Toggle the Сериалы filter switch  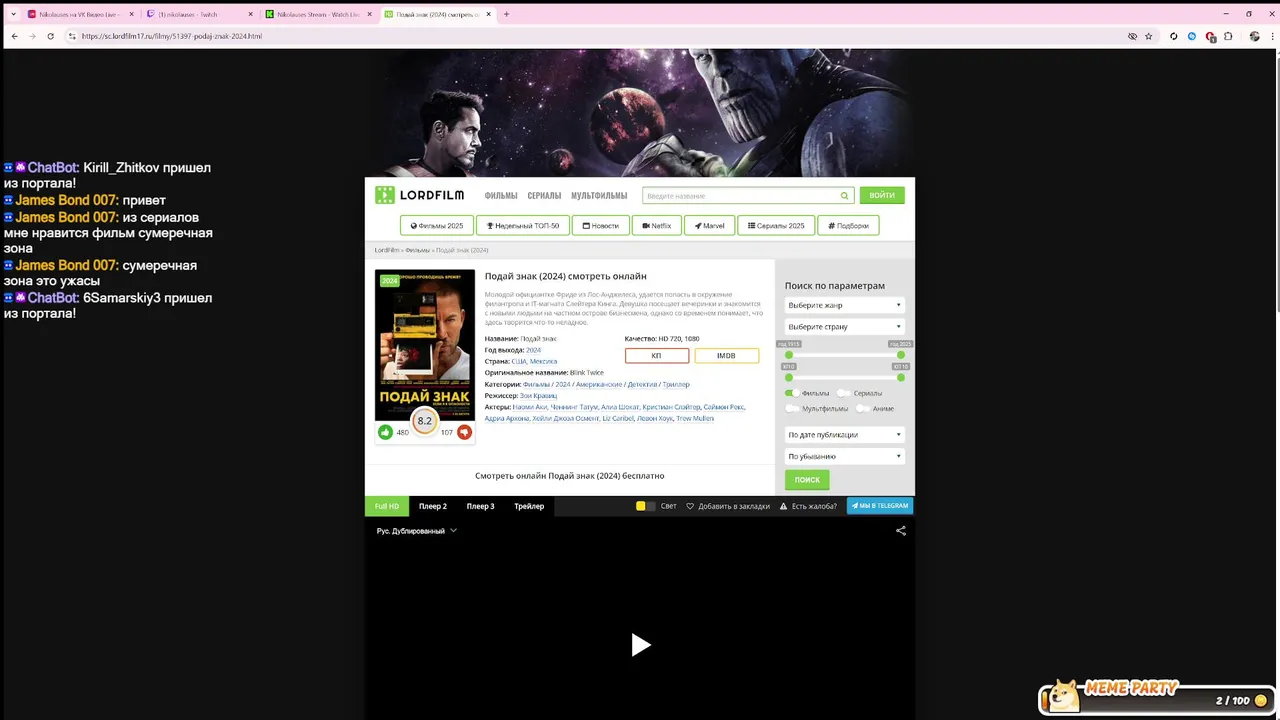point(844,393)
